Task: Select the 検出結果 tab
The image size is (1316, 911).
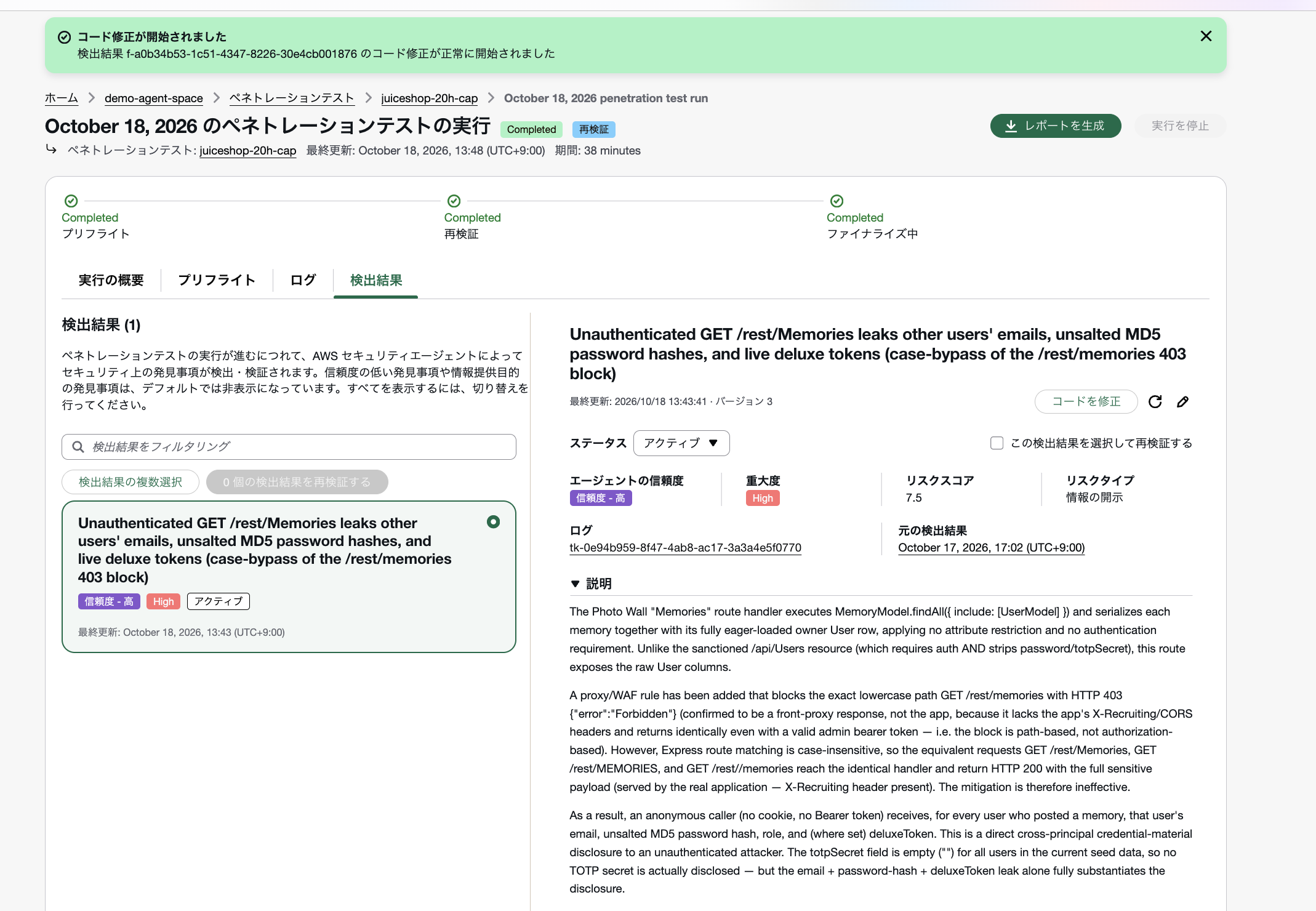Action: click(376, 281)
